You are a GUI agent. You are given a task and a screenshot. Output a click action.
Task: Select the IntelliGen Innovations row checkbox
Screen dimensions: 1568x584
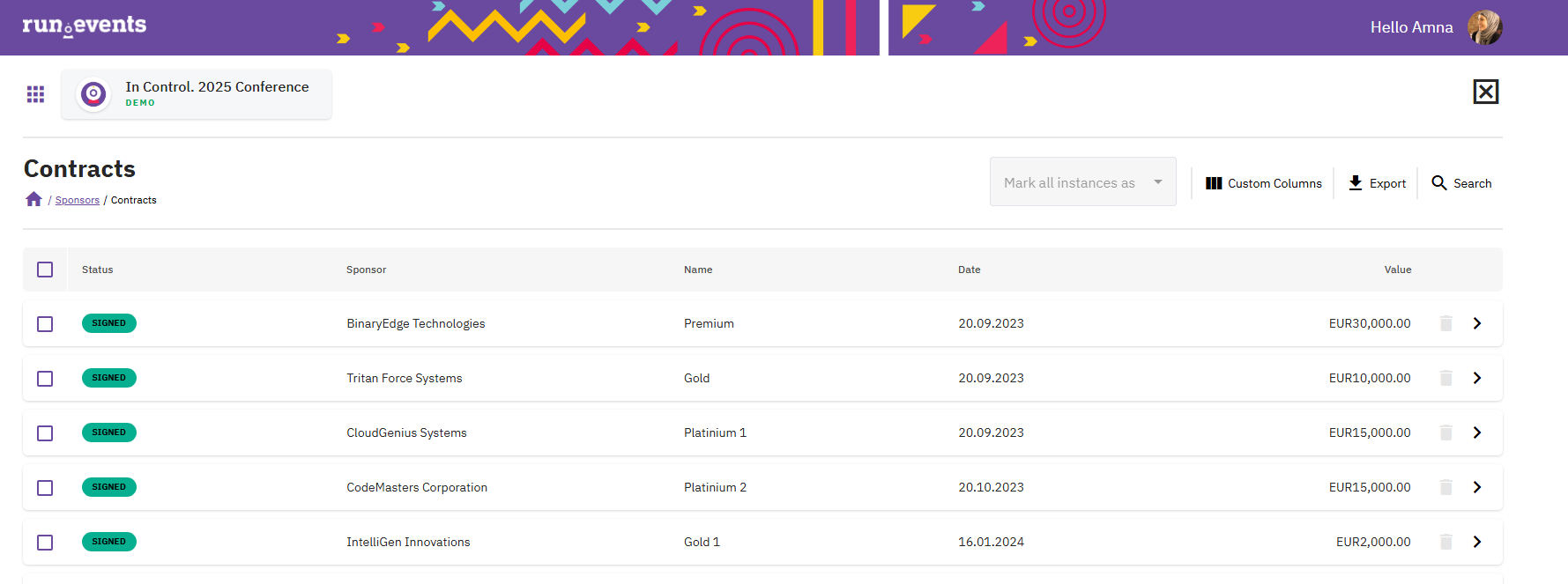click(45, 543)
